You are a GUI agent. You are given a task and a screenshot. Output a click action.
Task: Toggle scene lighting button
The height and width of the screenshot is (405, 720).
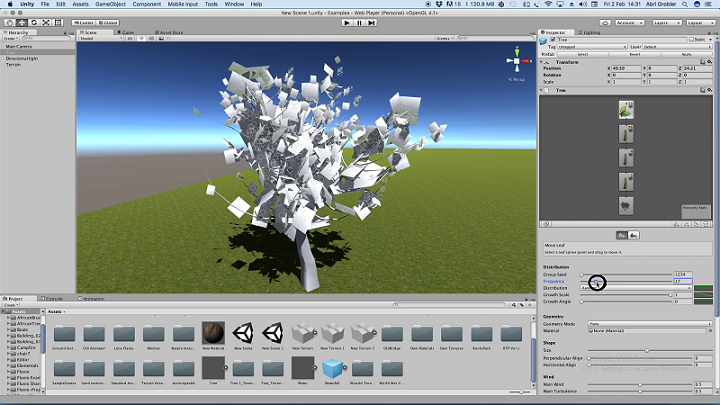pos(141,39)
